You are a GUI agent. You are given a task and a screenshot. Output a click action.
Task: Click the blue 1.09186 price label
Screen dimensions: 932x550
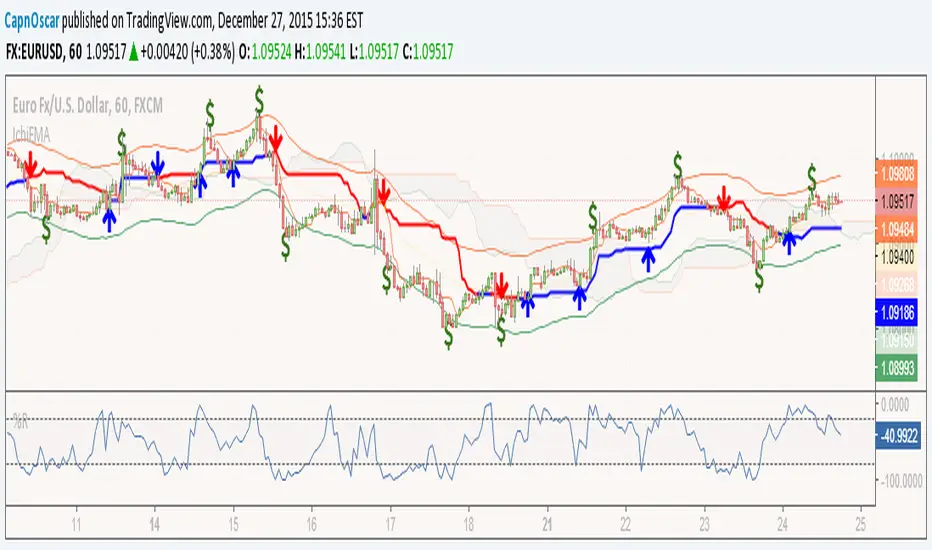(x=896, y=312)
